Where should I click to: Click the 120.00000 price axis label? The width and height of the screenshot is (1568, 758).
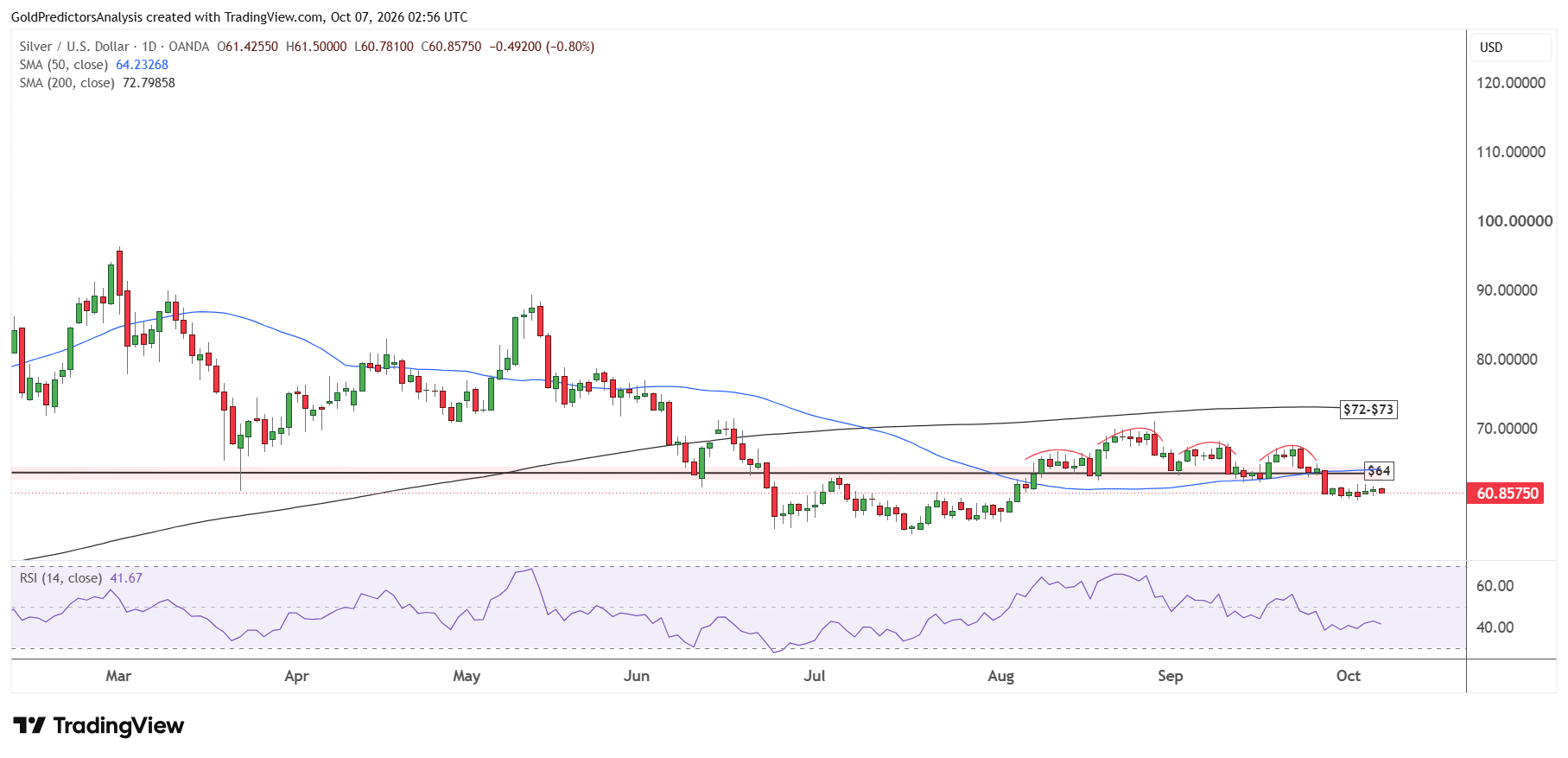click(x=1511, y=83)
